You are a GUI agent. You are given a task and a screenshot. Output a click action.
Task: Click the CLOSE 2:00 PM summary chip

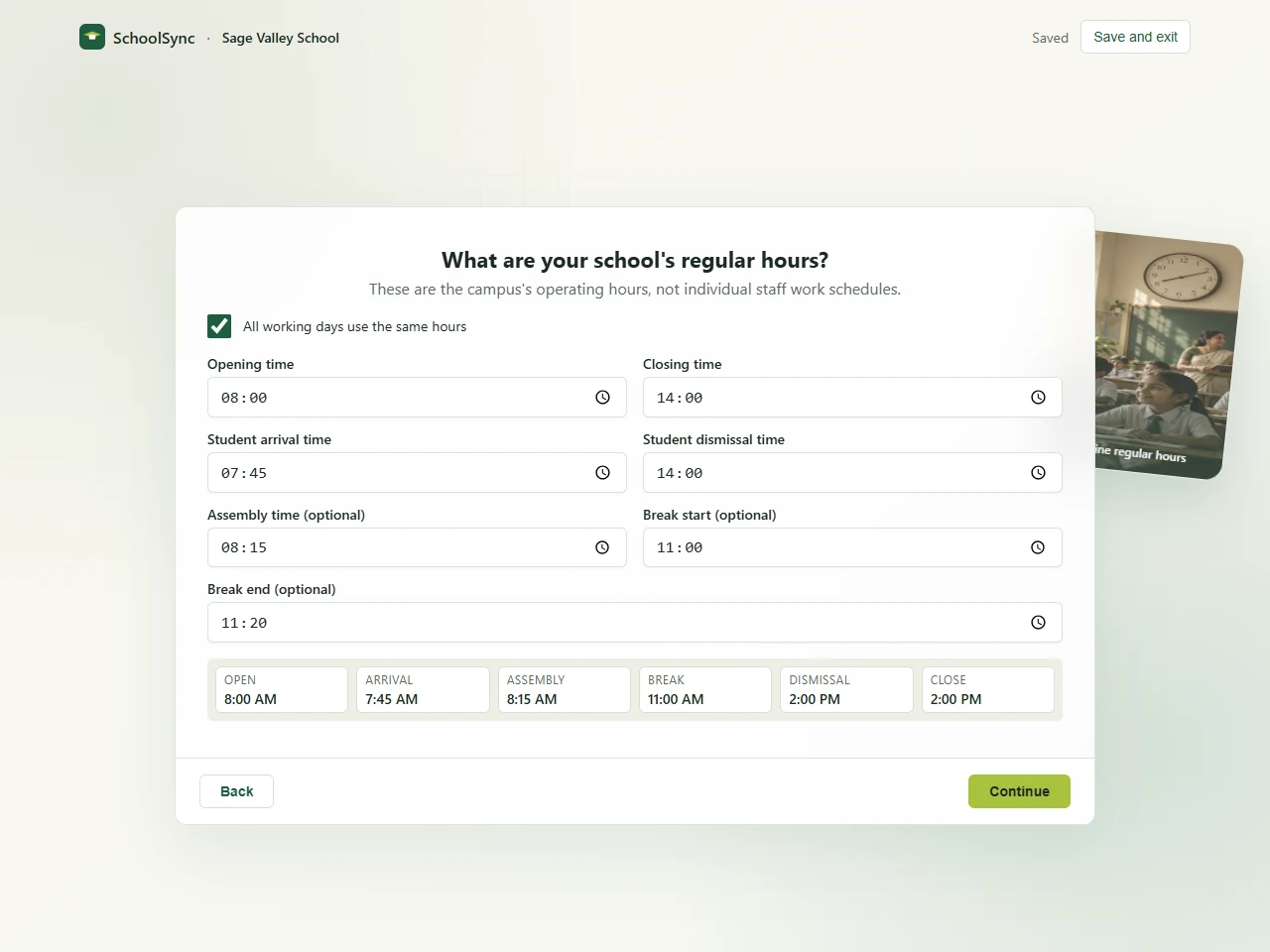[x=988, y=689]
